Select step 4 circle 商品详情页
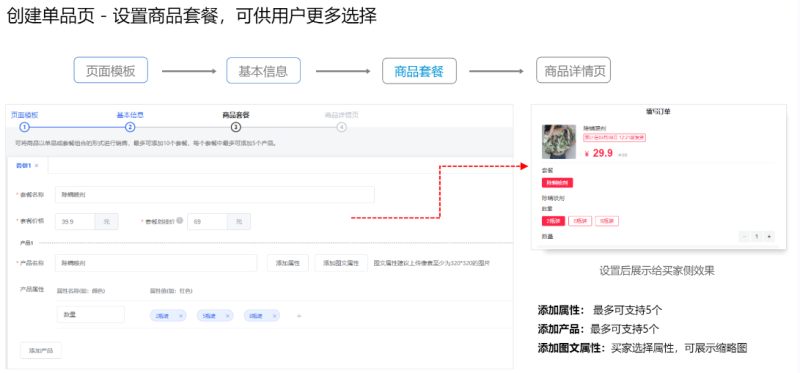 [x=341, y=127]
